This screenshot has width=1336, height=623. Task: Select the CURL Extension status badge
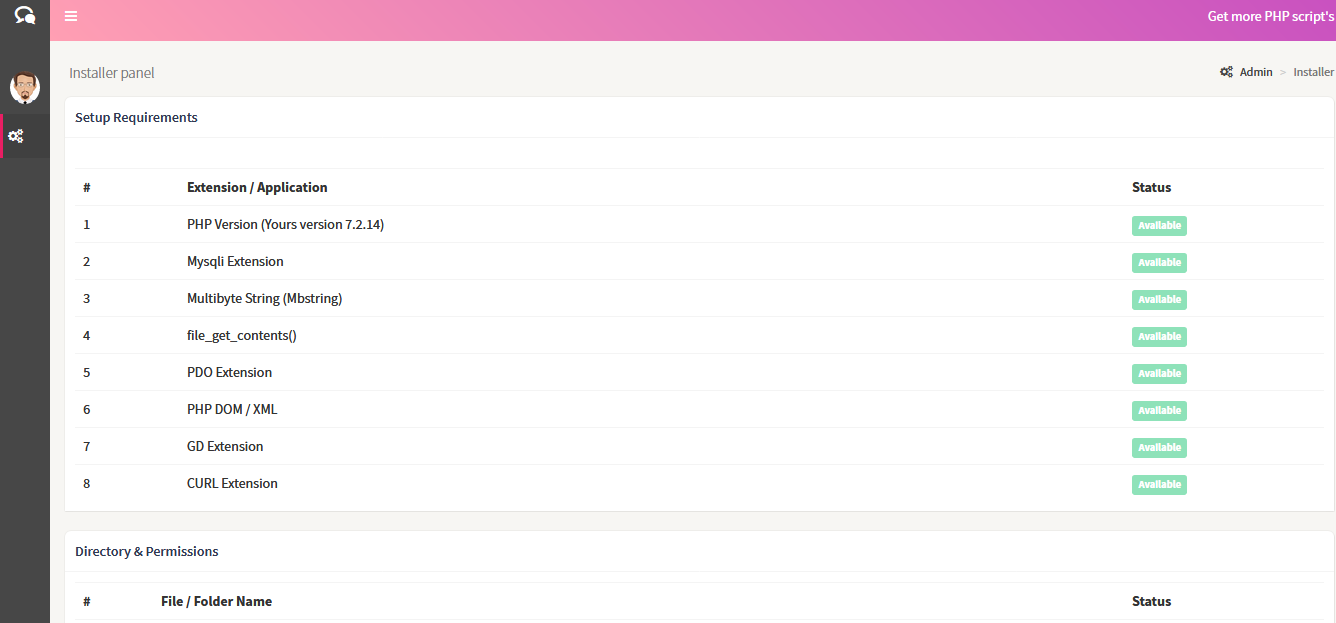[1159, 485]
